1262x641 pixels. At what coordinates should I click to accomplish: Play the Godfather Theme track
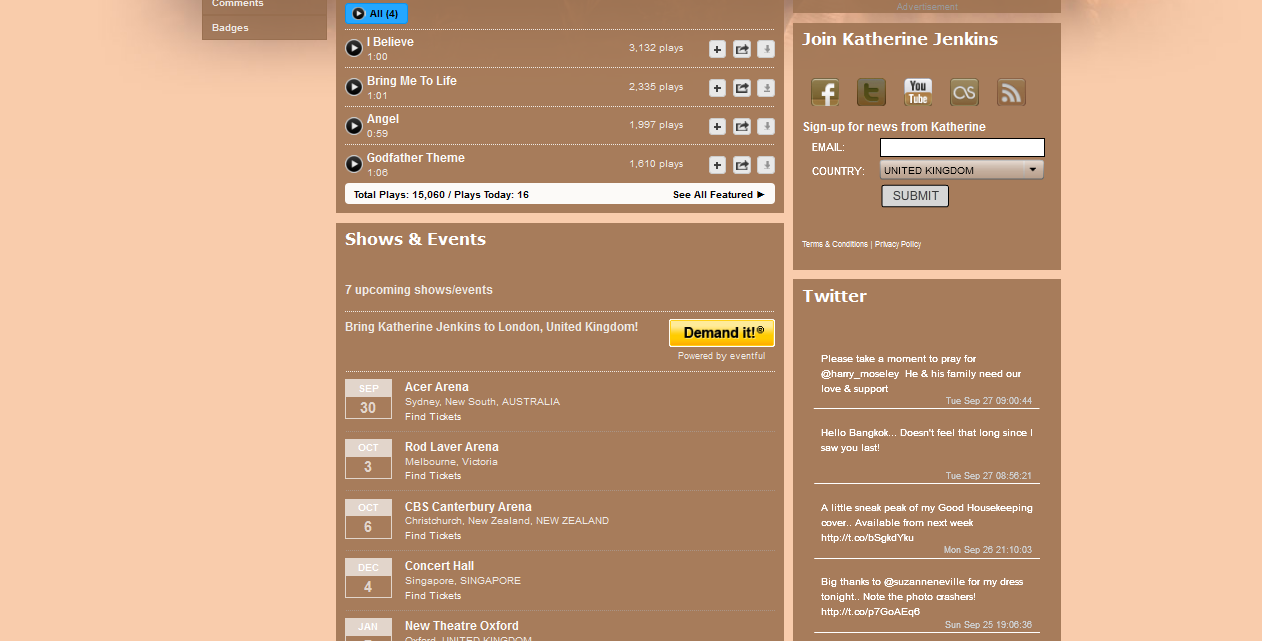tap(354, 164)
